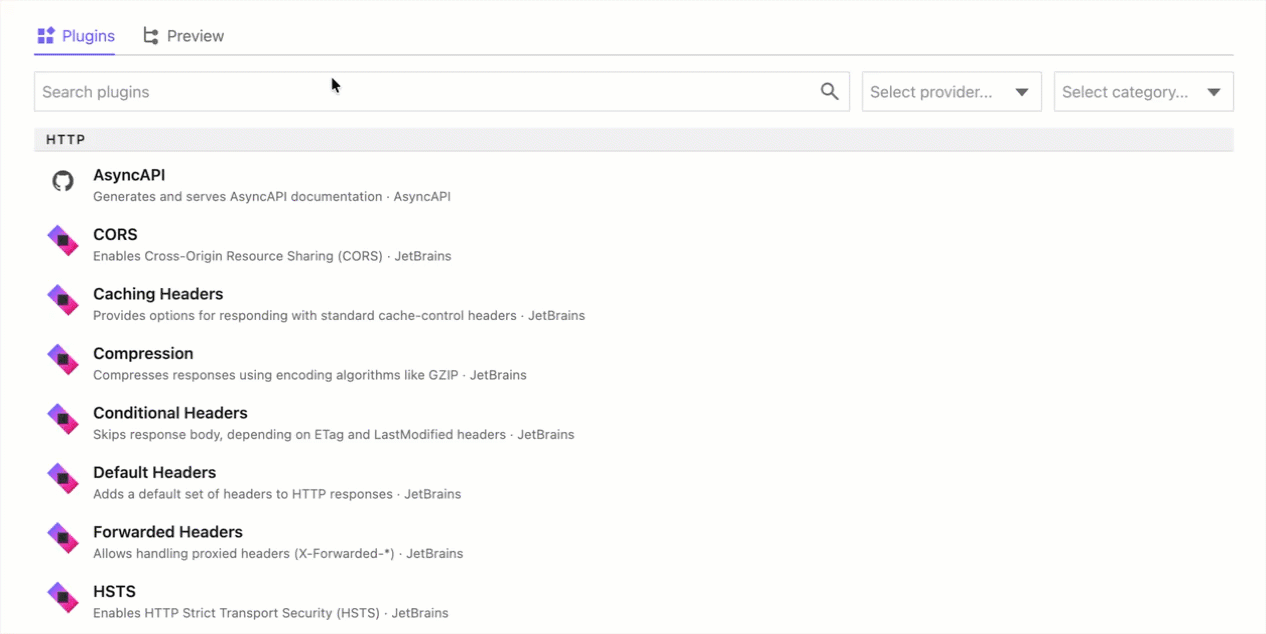Open the Select provider dropdown
The height and width of the screenshot is (634, 1266).
tap(951, 91)
